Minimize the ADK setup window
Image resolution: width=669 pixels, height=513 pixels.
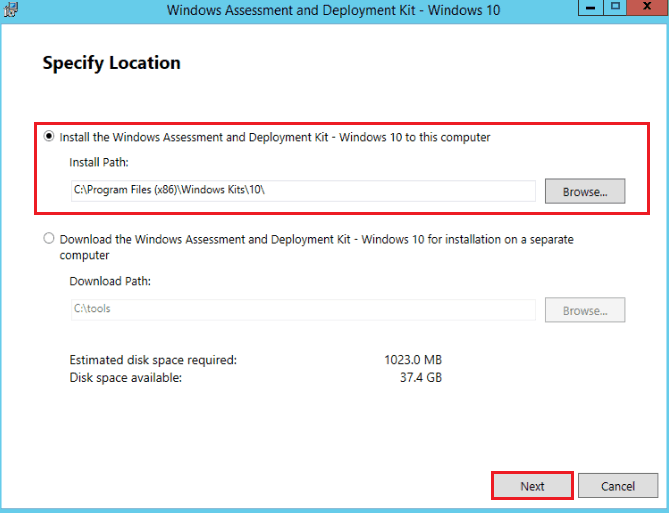(x=590, y=7)
